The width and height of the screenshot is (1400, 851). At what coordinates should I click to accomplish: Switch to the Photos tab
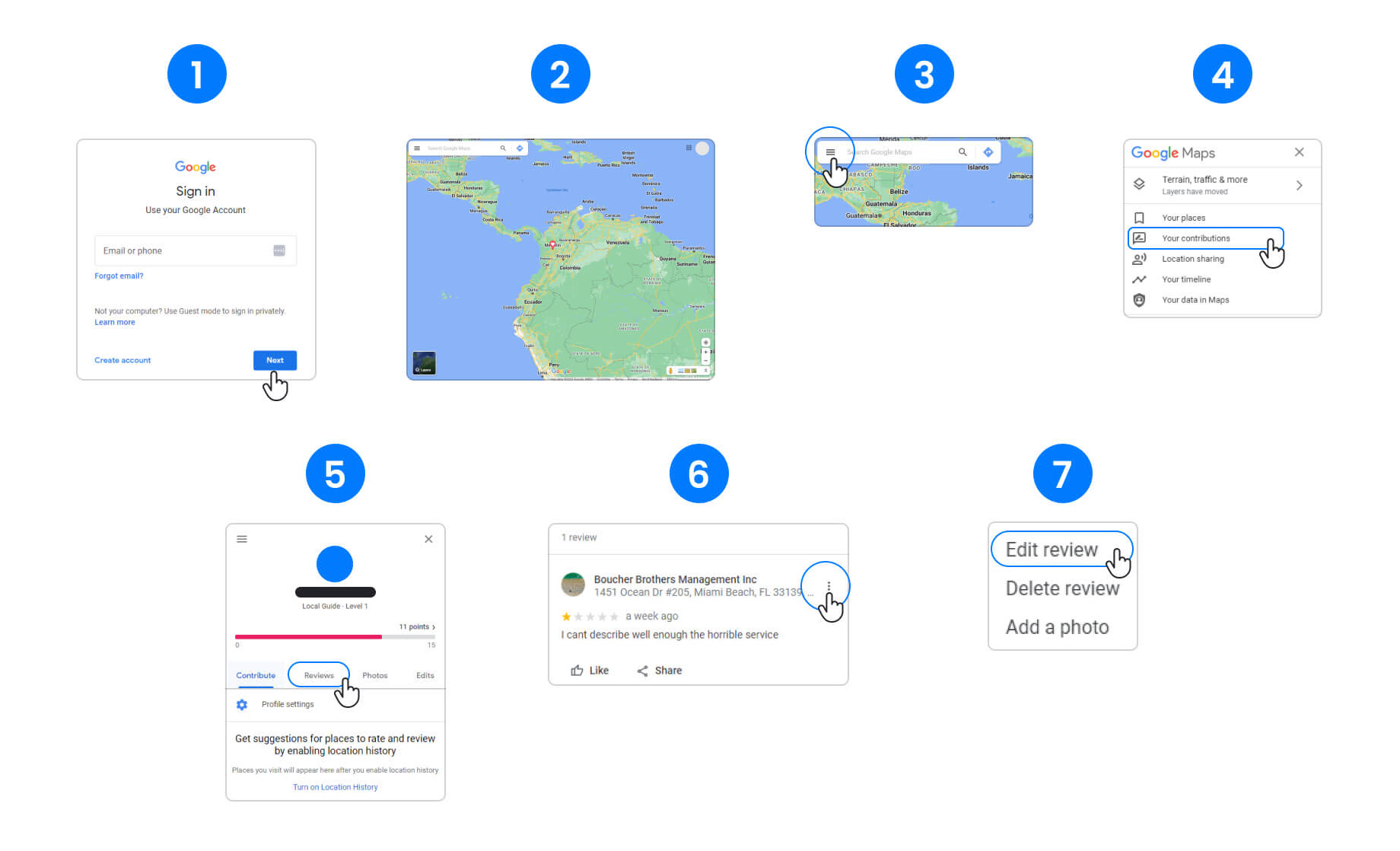pyautogui.click(x=375, y=675)
